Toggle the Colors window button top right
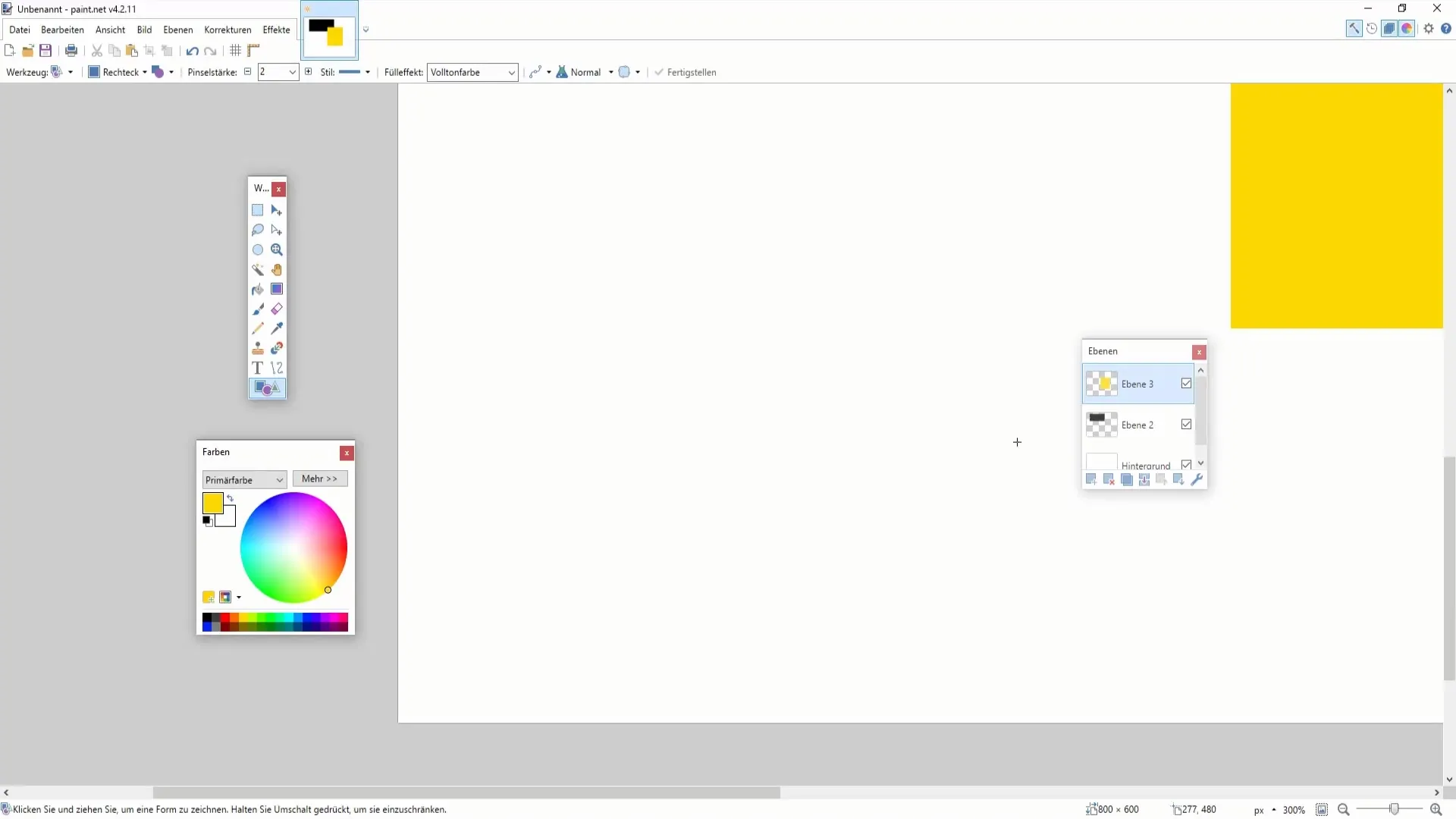Image resolution: width=1456 pixels, height=819 pixels. [1407, 29]
